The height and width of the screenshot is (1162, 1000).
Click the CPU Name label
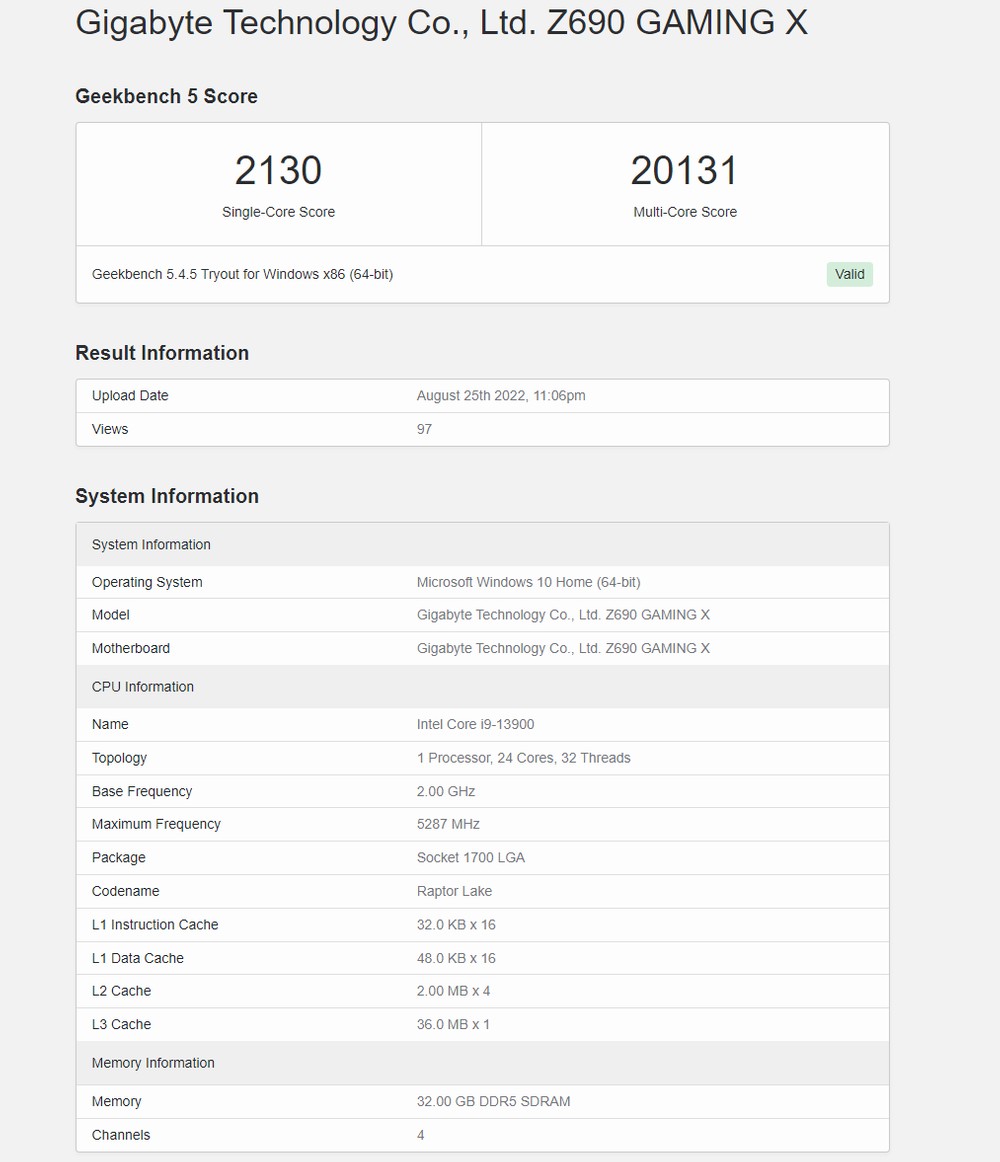click(110, 725)
